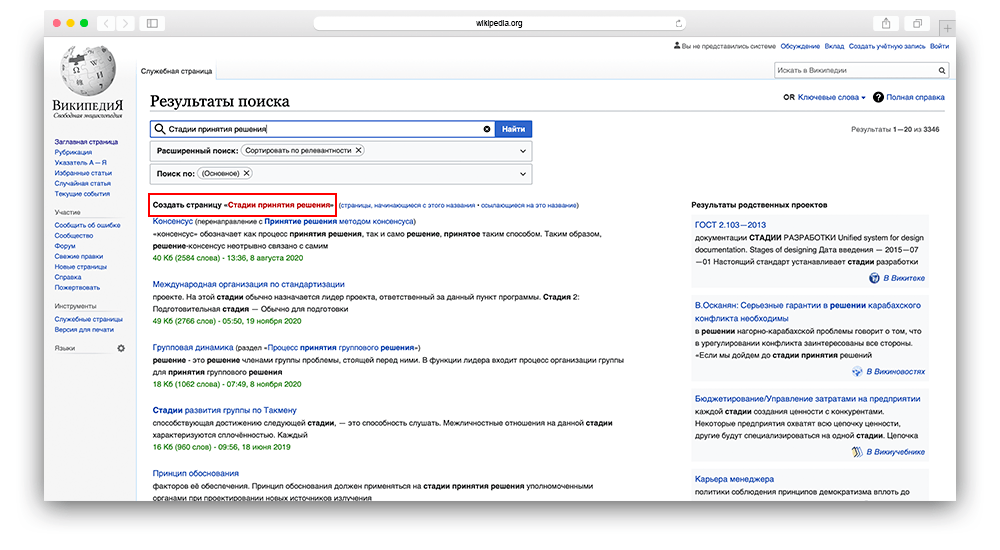Viewport: 1000px width, 550px height.
Task: Open the 'Форум' sidebar link
Action: pyautogui.click(x=65, y=246)
